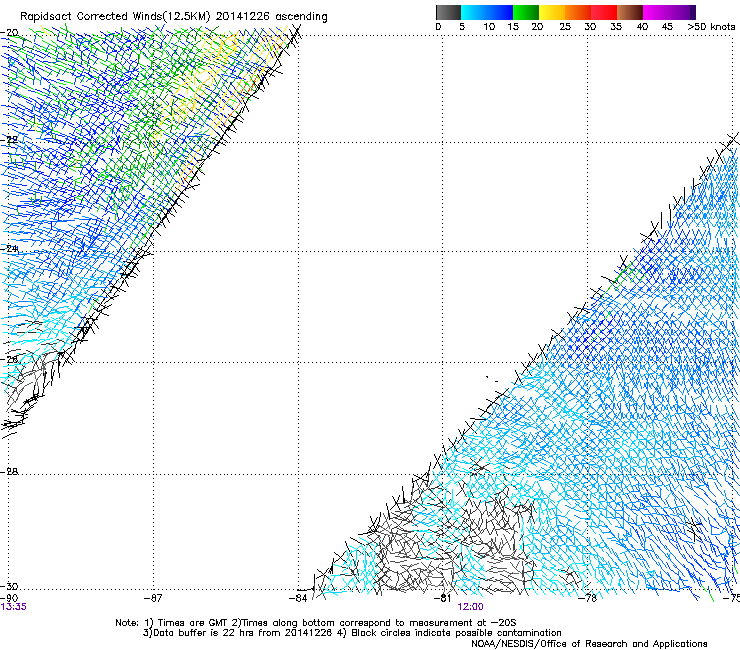This screenshot has height=650, width=740.
Task: Click the cyan-blue 5-15 knots legend band
Action: tap(487, 12)
